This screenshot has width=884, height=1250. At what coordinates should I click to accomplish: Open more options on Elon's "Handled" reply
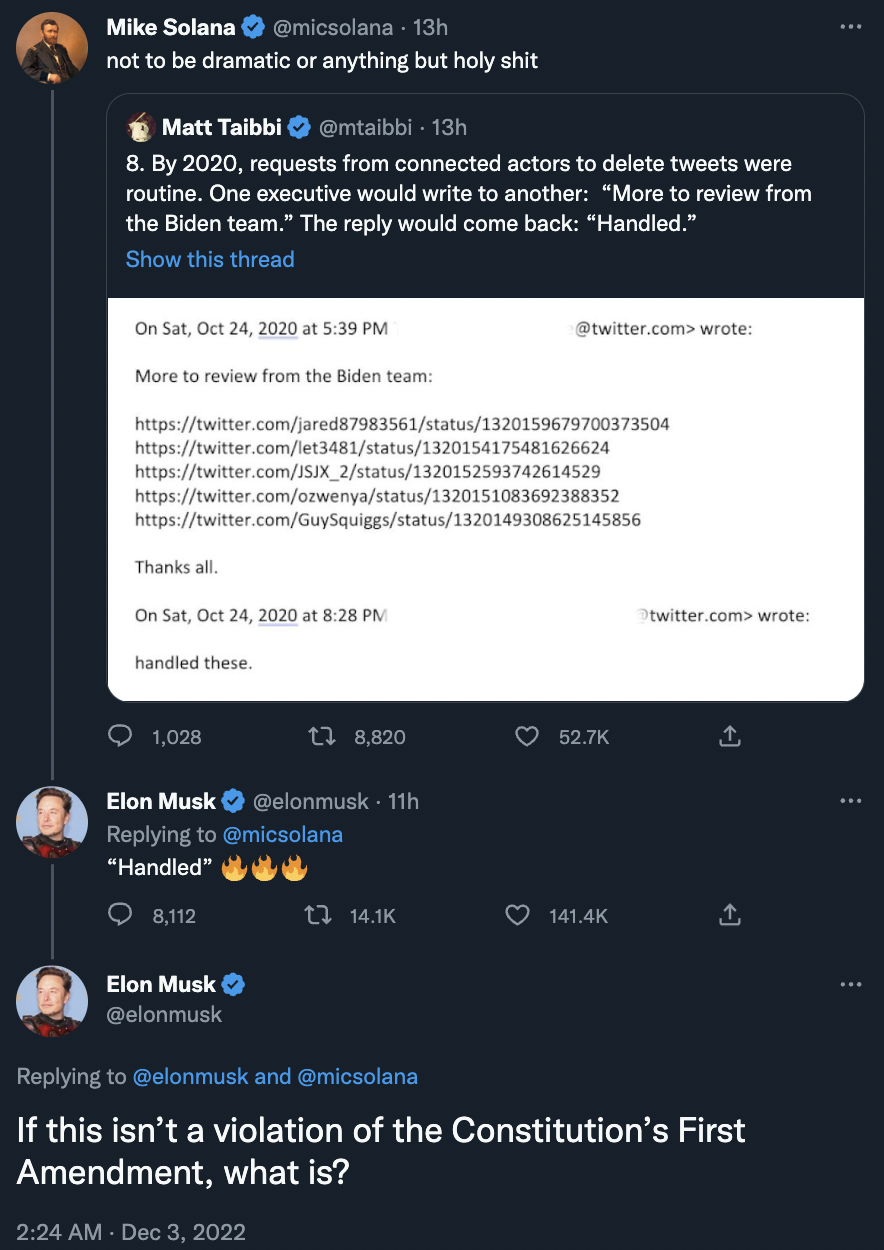coord(851,800)
